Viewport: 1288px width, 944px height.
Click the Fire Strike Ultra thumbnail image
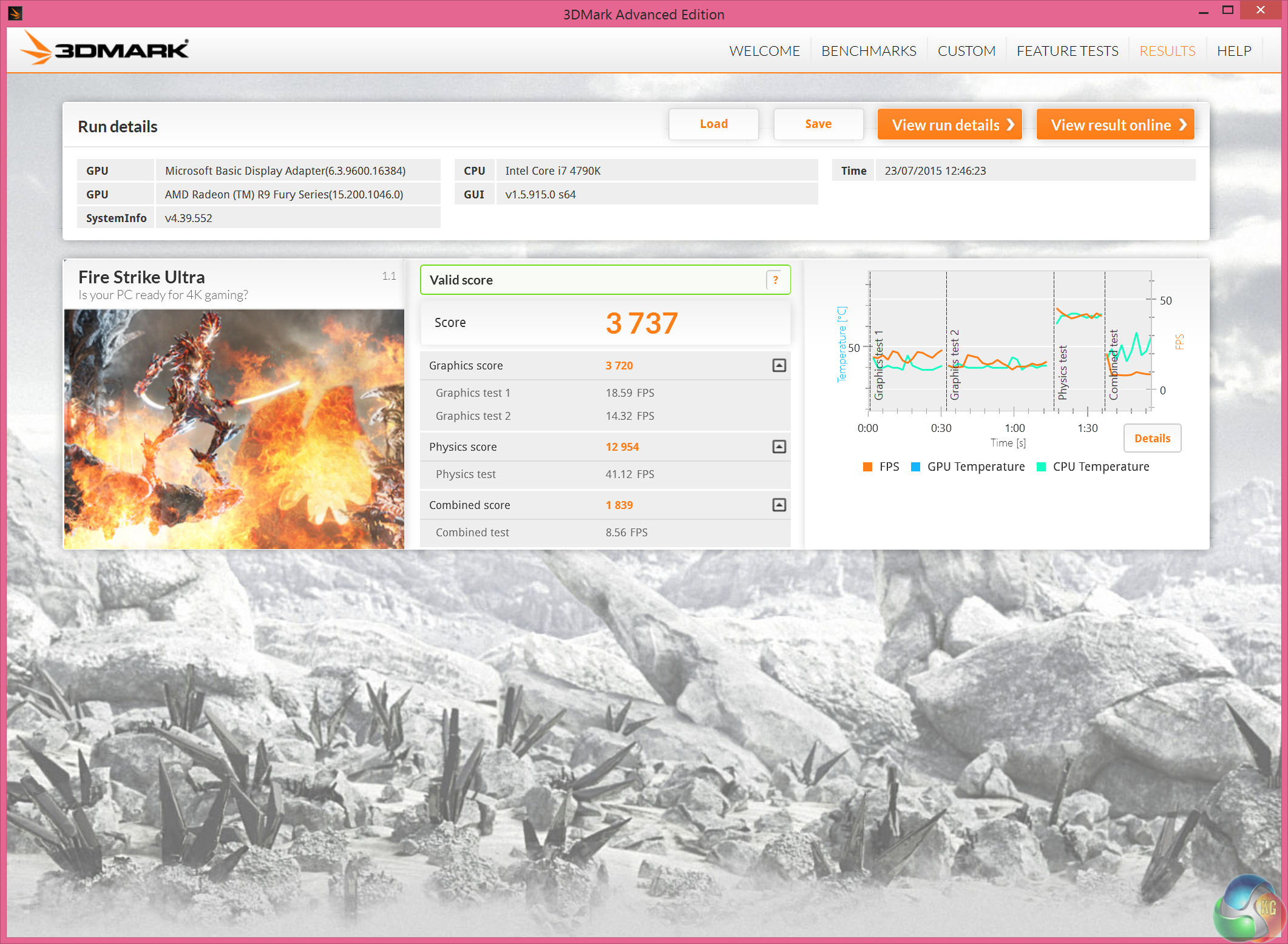234,429
